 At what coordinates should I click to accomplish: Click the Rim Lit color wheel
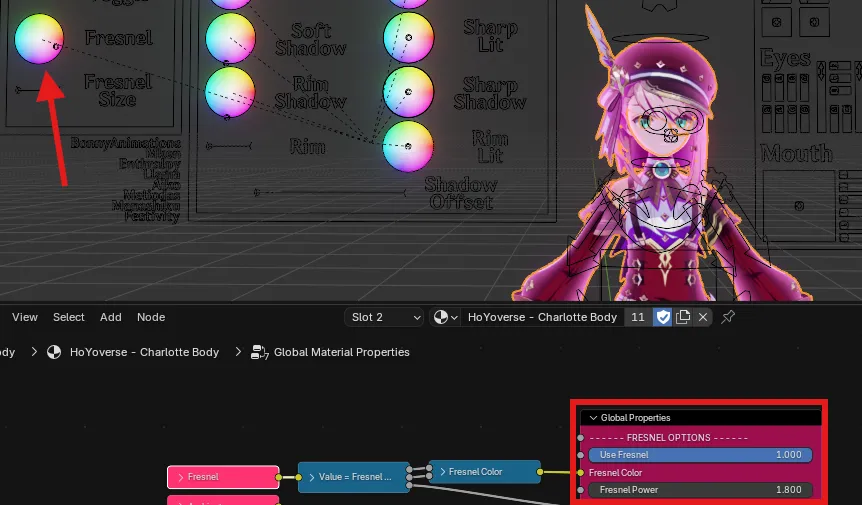(x=408, y=146)
